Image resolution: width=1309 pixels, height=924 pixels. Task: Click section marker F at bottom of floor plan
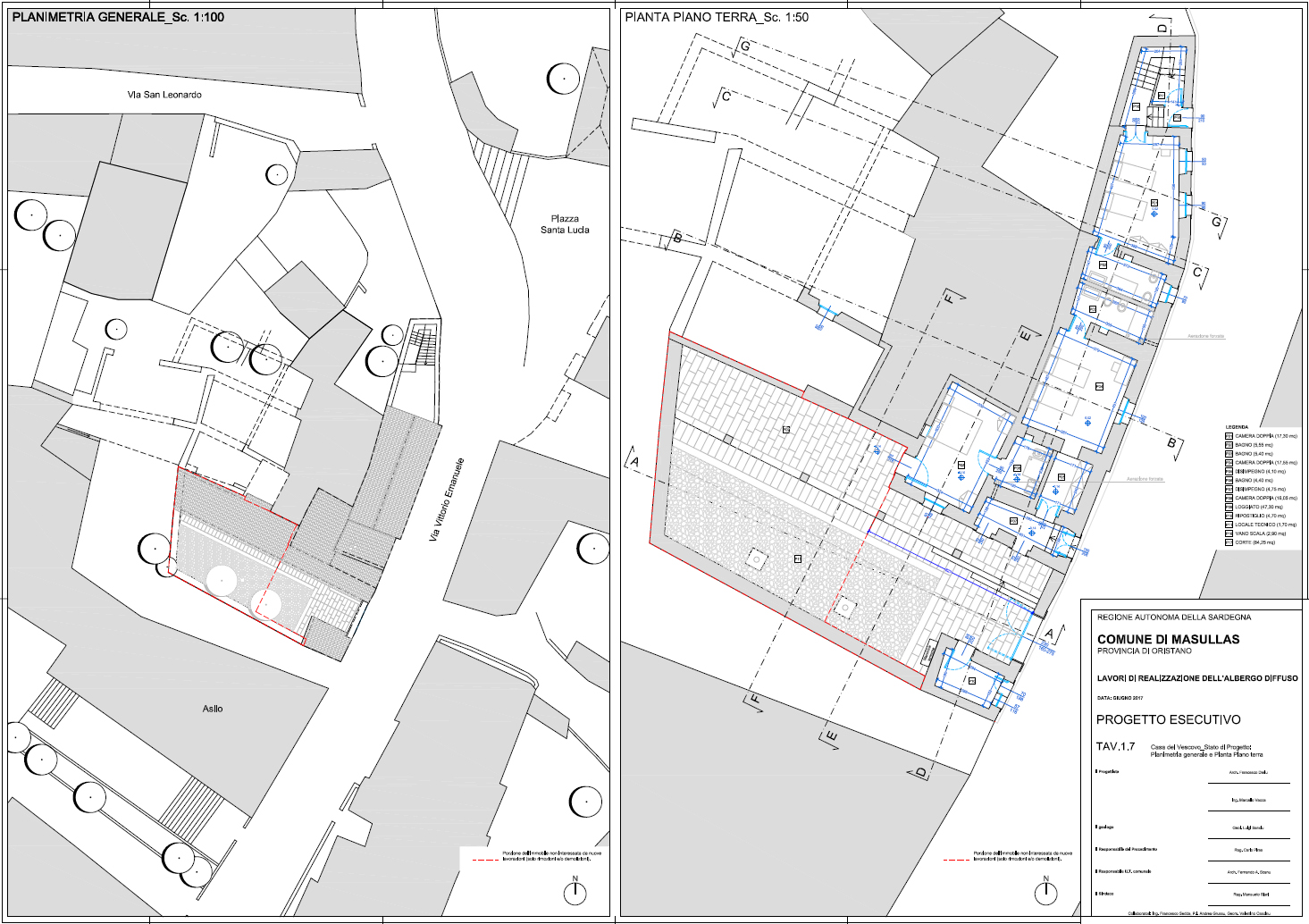[755, 701]
